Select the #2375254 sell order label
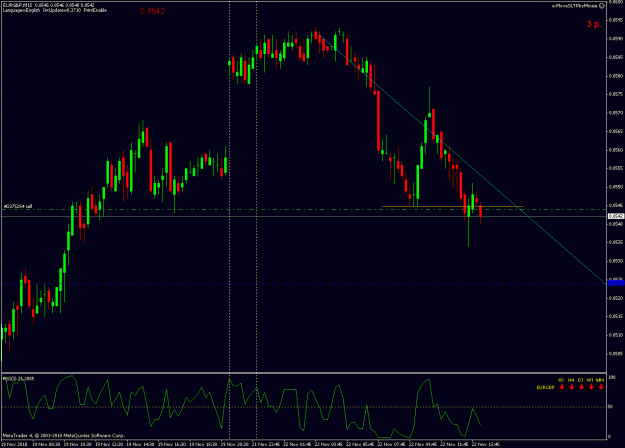 pos(18,206)
